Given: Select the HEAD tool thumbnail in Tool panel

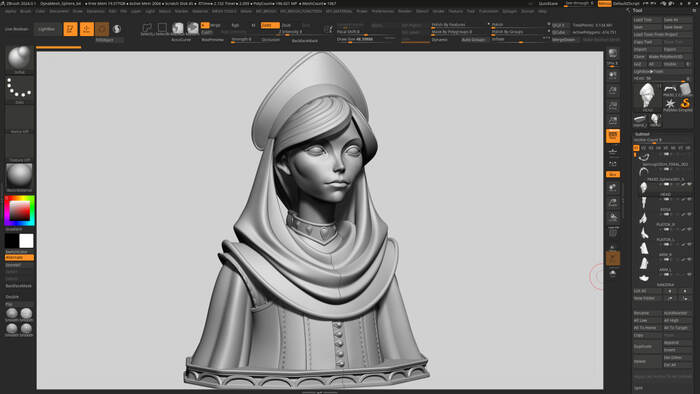Looking at the screenshot, I should coord(647,97).
